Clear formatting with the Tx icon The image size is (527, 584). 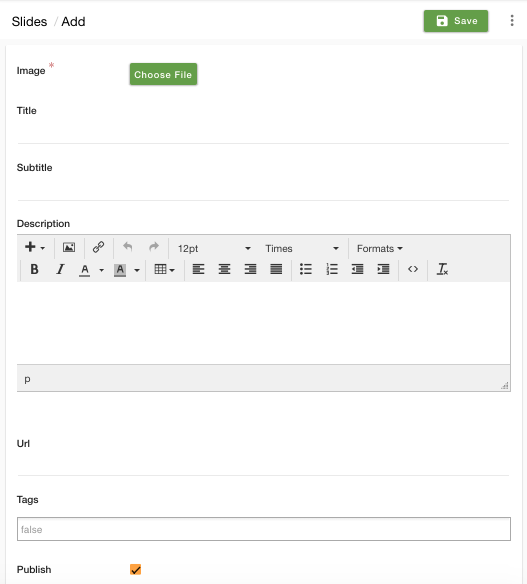pyautogui.click(x=442, y=269)
